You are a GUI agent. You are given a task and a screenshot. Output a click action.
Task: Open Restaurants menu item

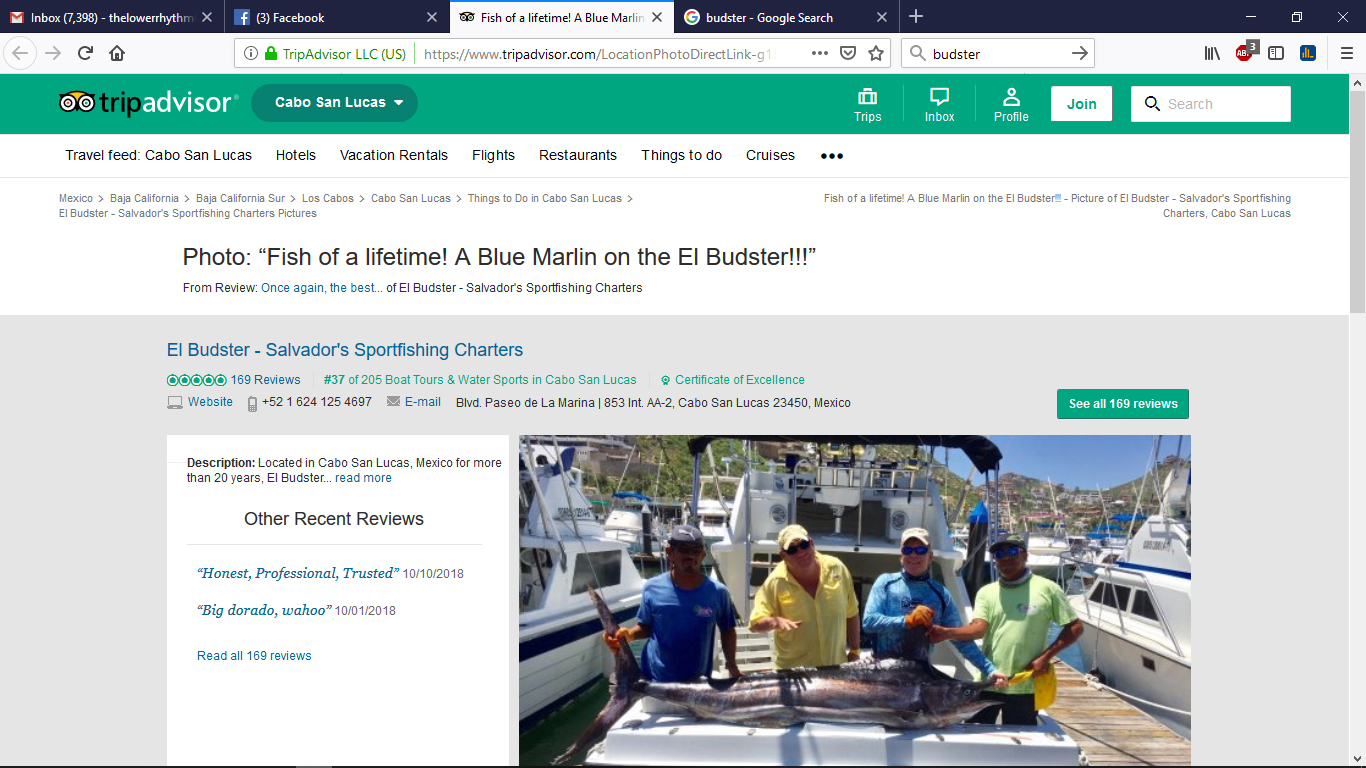coord(578,155)
